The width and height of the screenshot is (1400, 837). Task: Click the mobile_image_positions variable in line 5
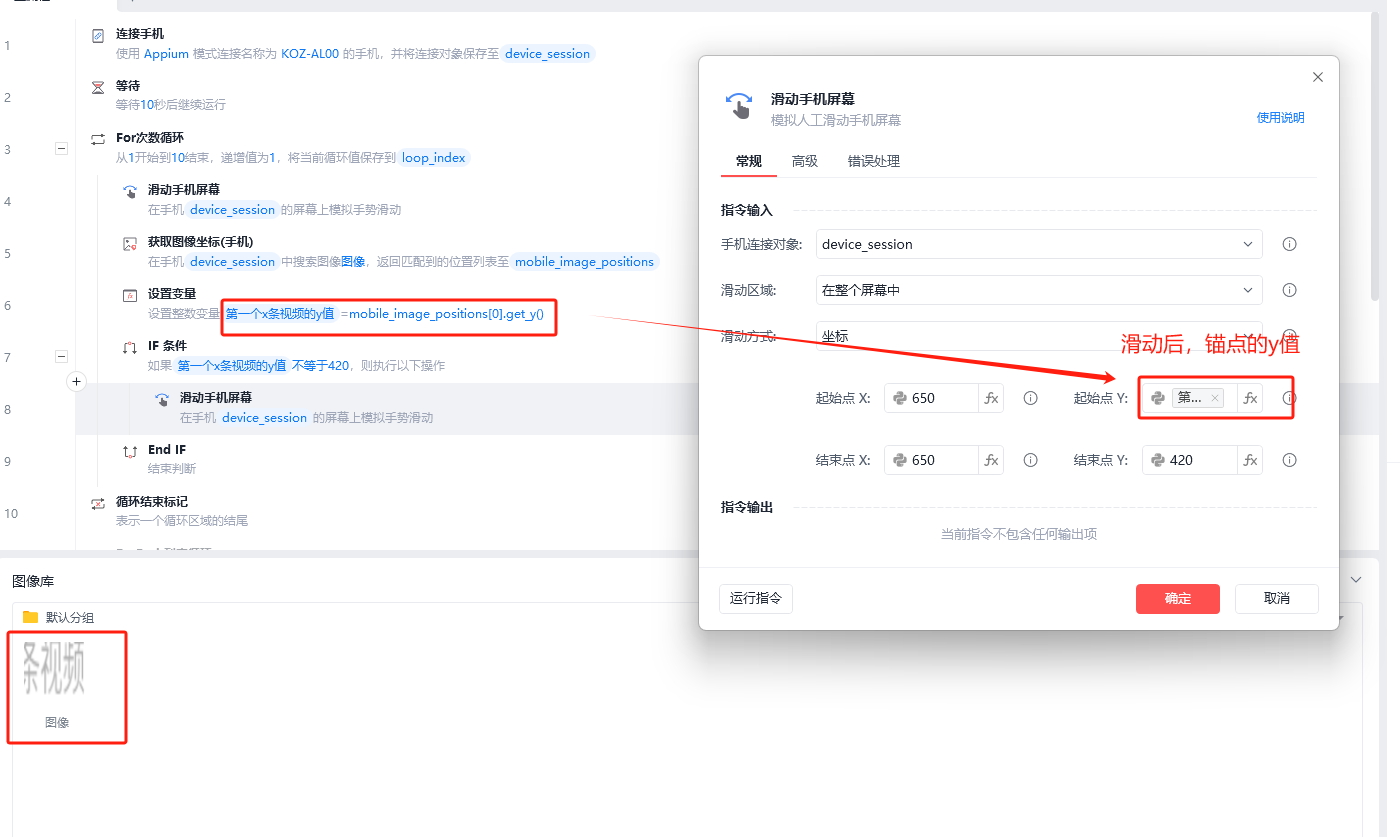pos(584,262)
